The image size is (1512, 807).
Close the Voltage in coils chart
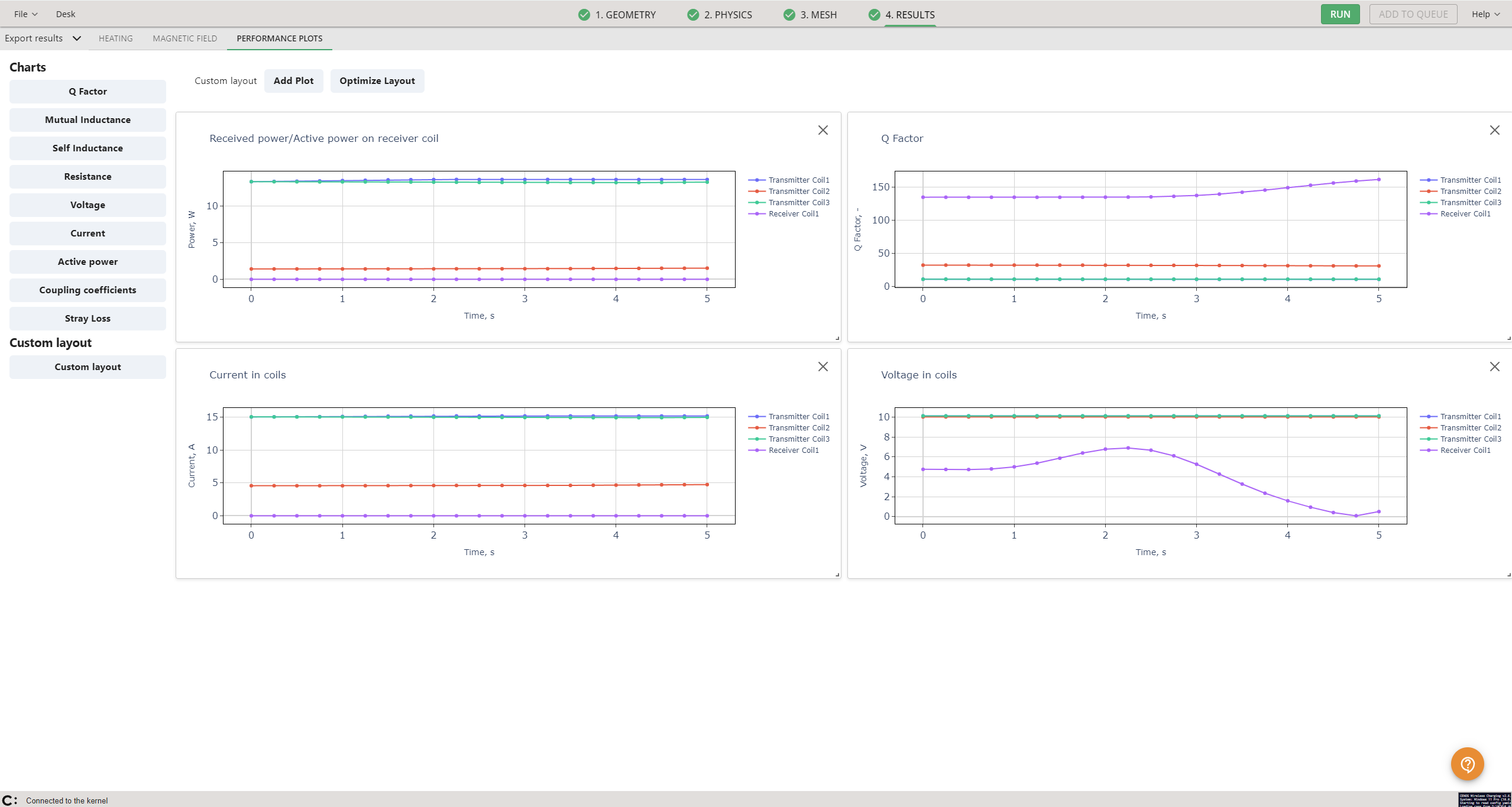pyautogui.click(x=1494, y=367)
